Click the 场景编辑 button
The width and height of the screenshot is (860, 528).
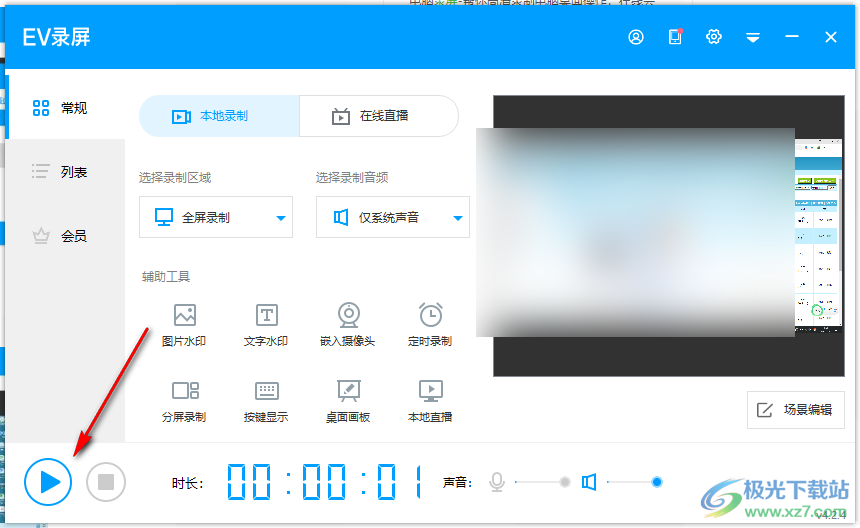pyautogui.click(x=795, y=410)
